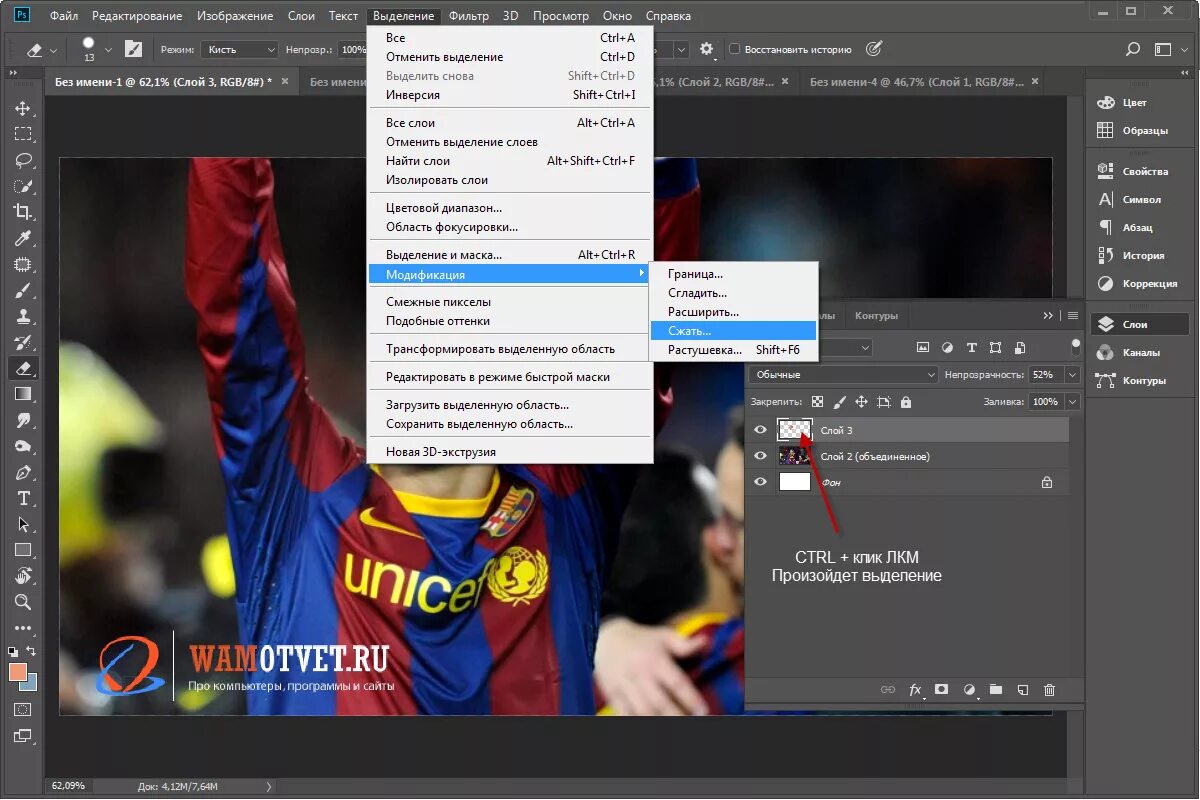Select the Eraser tool in toolbox
Image resolution: width=1200 pixels, height=800 pixels.
23,368
